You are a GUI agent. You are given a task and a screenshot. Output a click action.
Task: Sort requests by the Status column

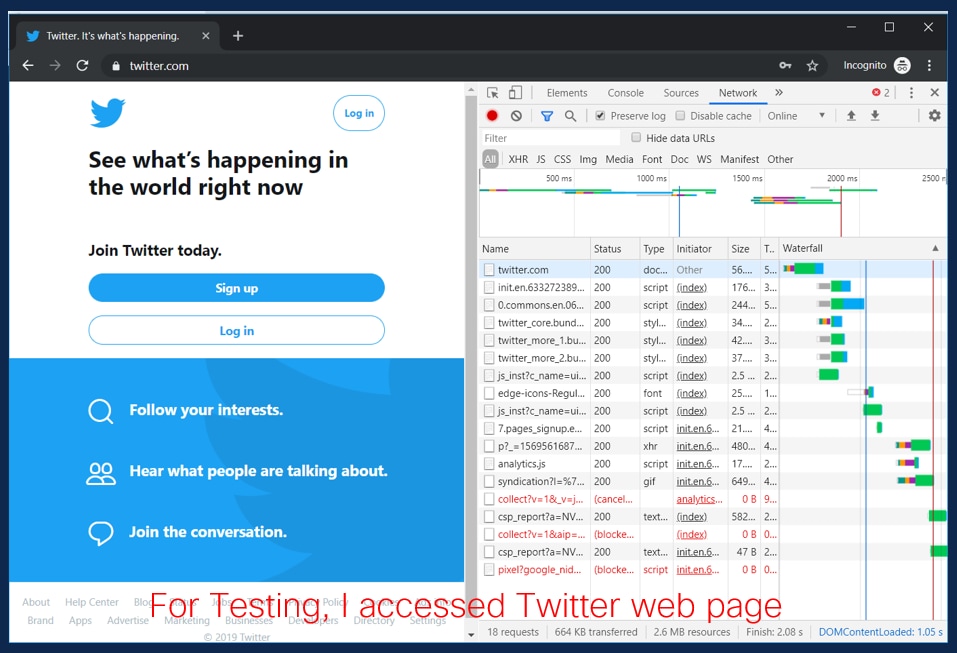(x=615, y=248)
